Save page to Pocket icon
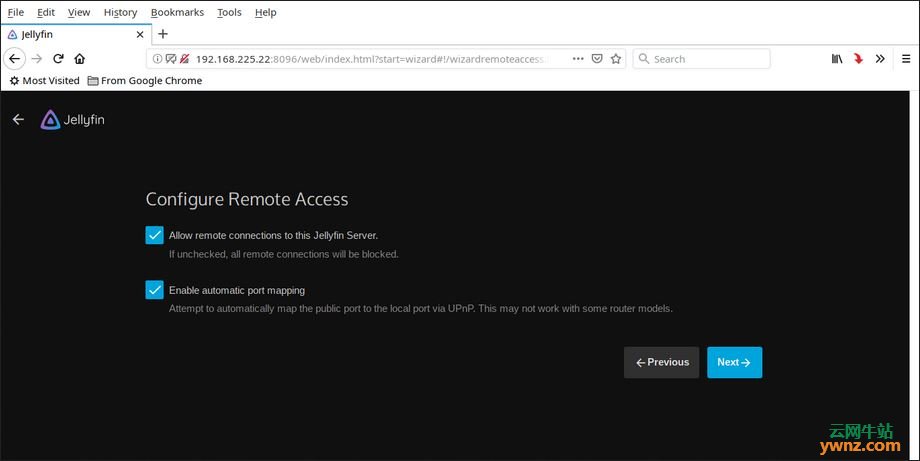Viewport: 920px width, 461px height. (x=597, y=59)
